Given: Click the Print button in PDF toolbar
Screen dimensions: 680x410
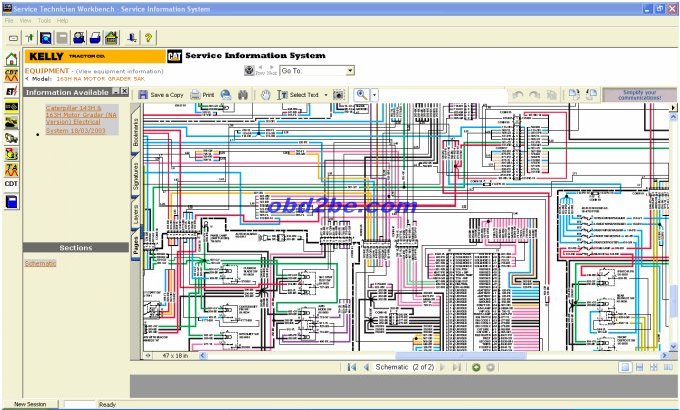Looking at the screenshot, I should coord(203,95).
